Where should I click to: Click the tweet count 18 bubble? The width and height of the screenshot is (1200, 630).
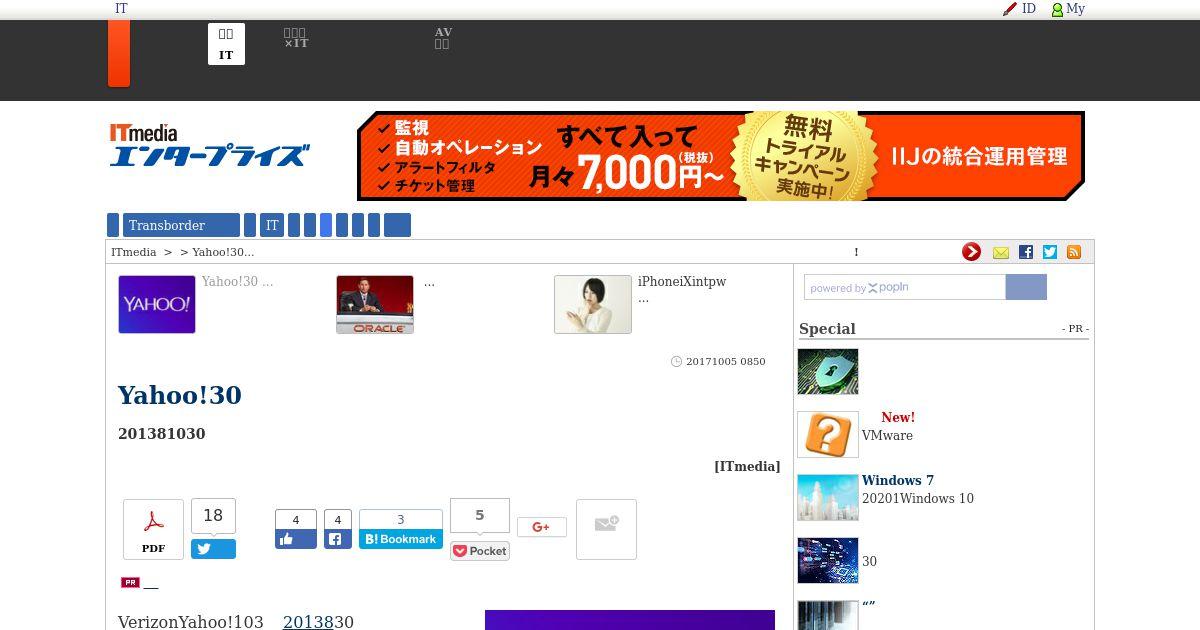[213, 516]
